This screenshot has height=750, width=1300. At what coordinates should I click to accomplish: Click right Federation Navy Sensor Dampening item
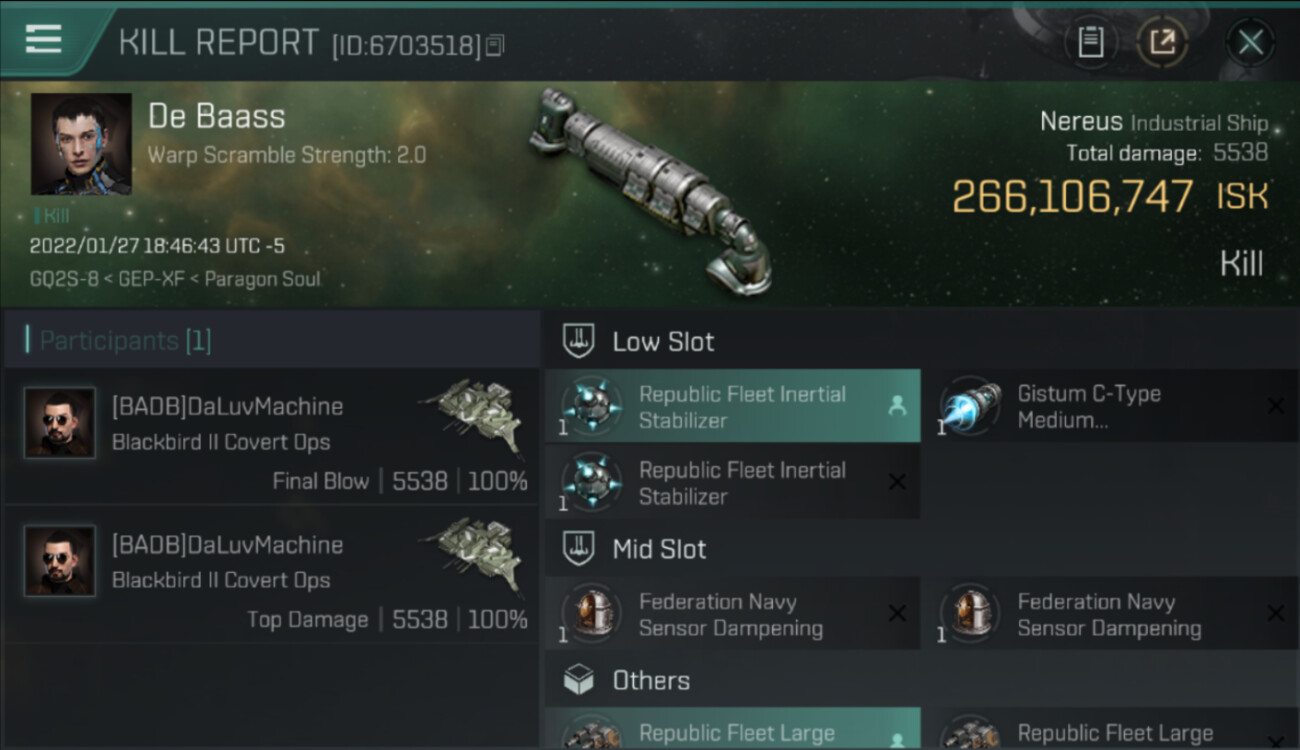[1110, 614]
